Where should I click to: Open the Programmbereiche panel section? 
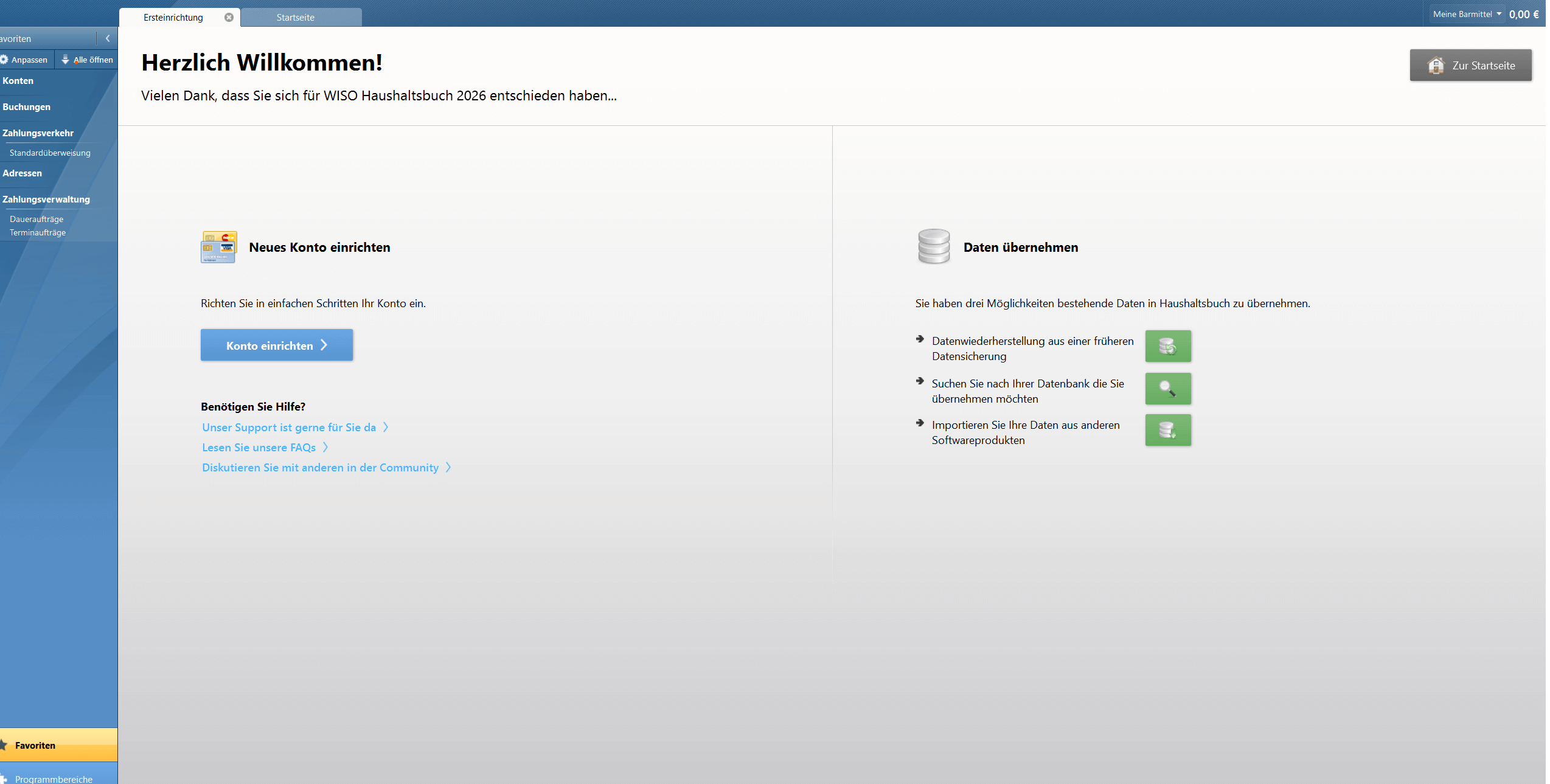54,779
